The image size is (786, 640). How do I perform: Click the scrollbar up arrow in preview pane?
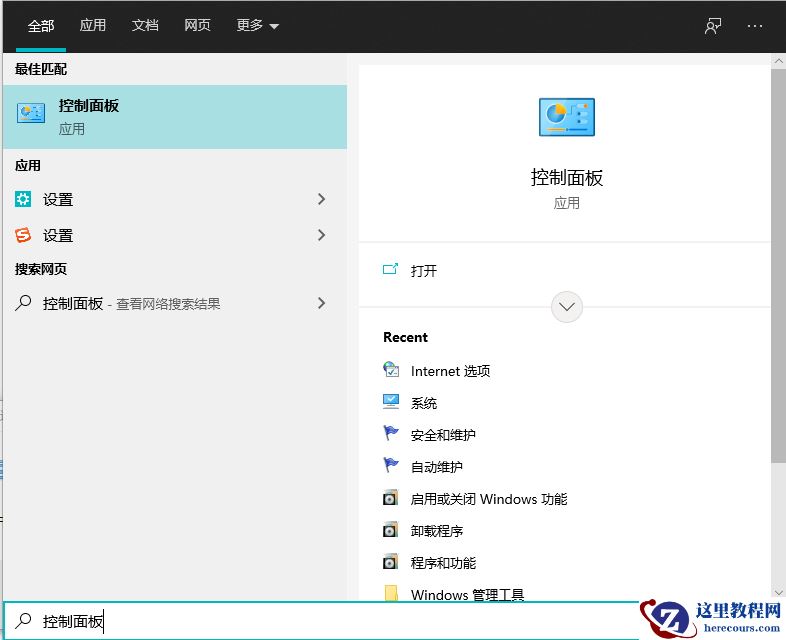[x=778, y=61]
